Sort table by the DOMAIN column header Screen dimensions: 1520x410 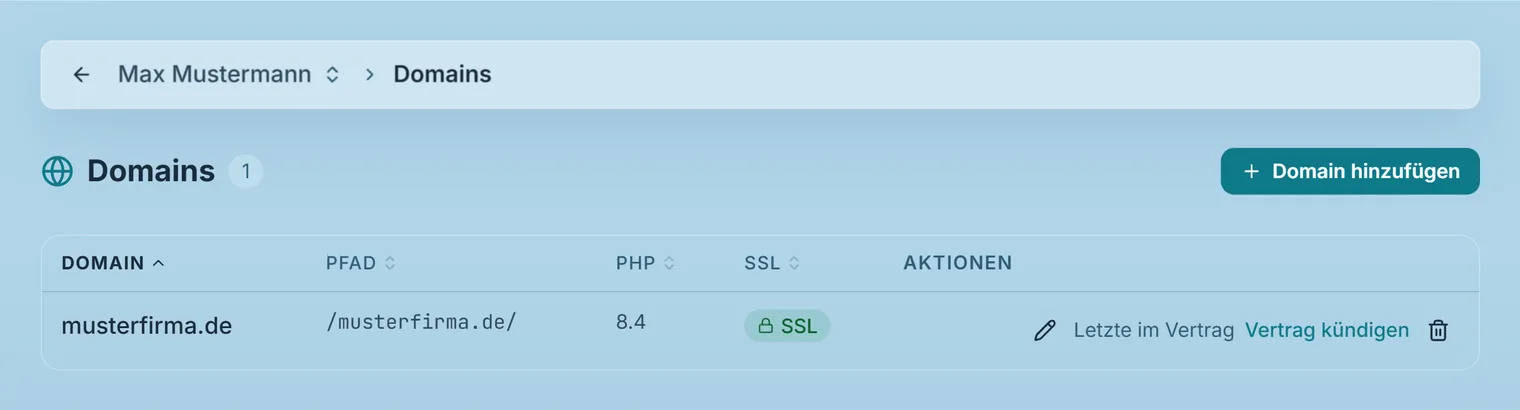click(113, 263)
